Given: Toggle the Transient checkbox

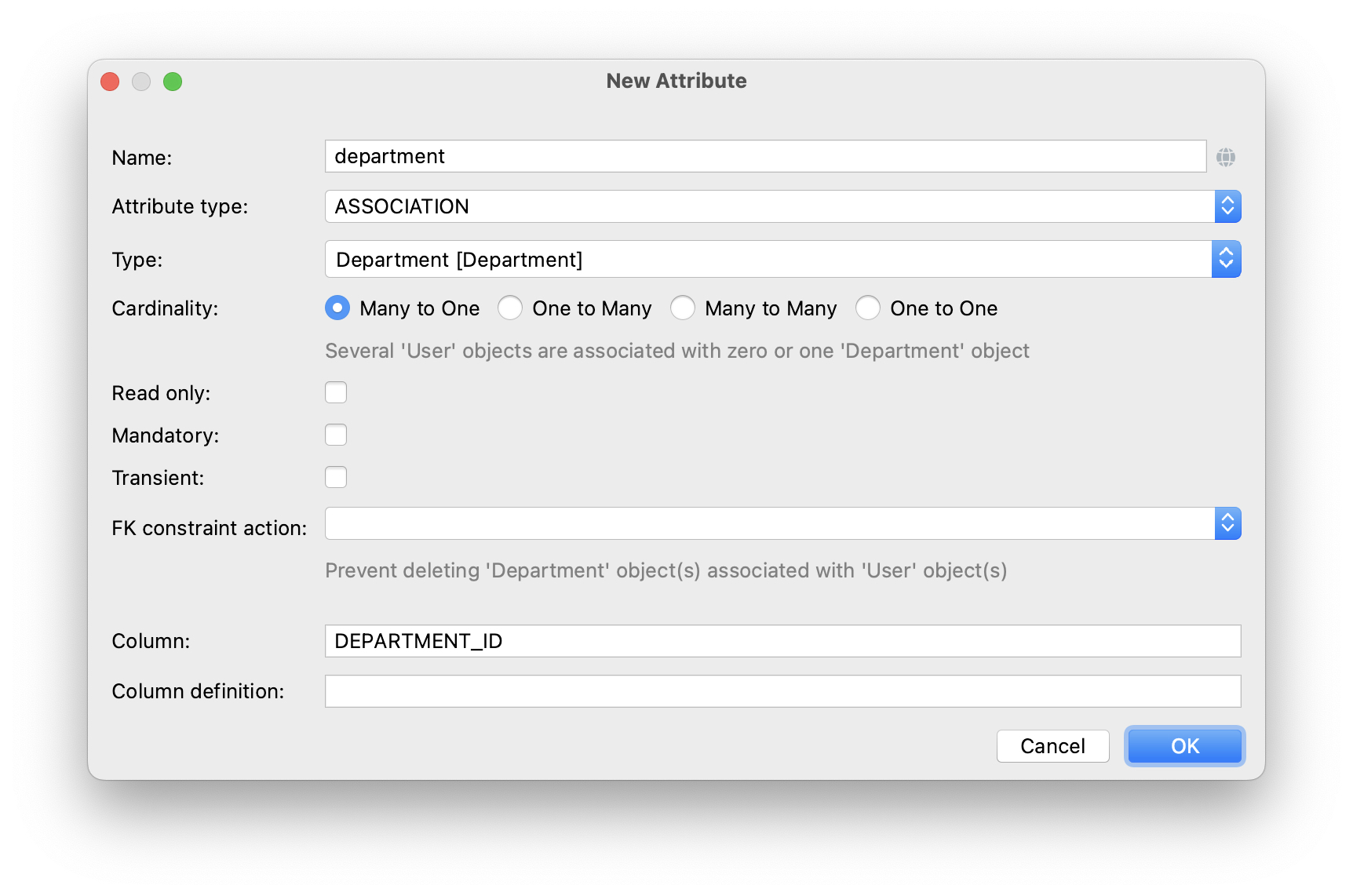Looking at the screenshot, I should click(336, 477).
